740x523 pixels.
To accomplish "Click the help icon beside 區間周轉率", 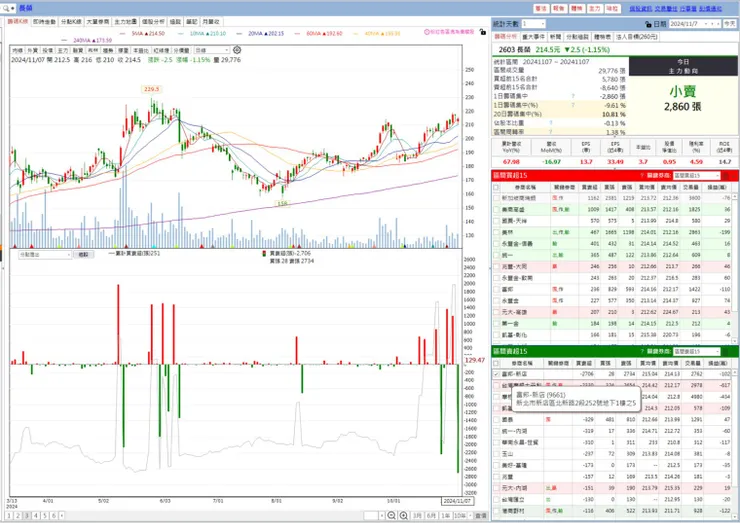I will click(551, 132).
